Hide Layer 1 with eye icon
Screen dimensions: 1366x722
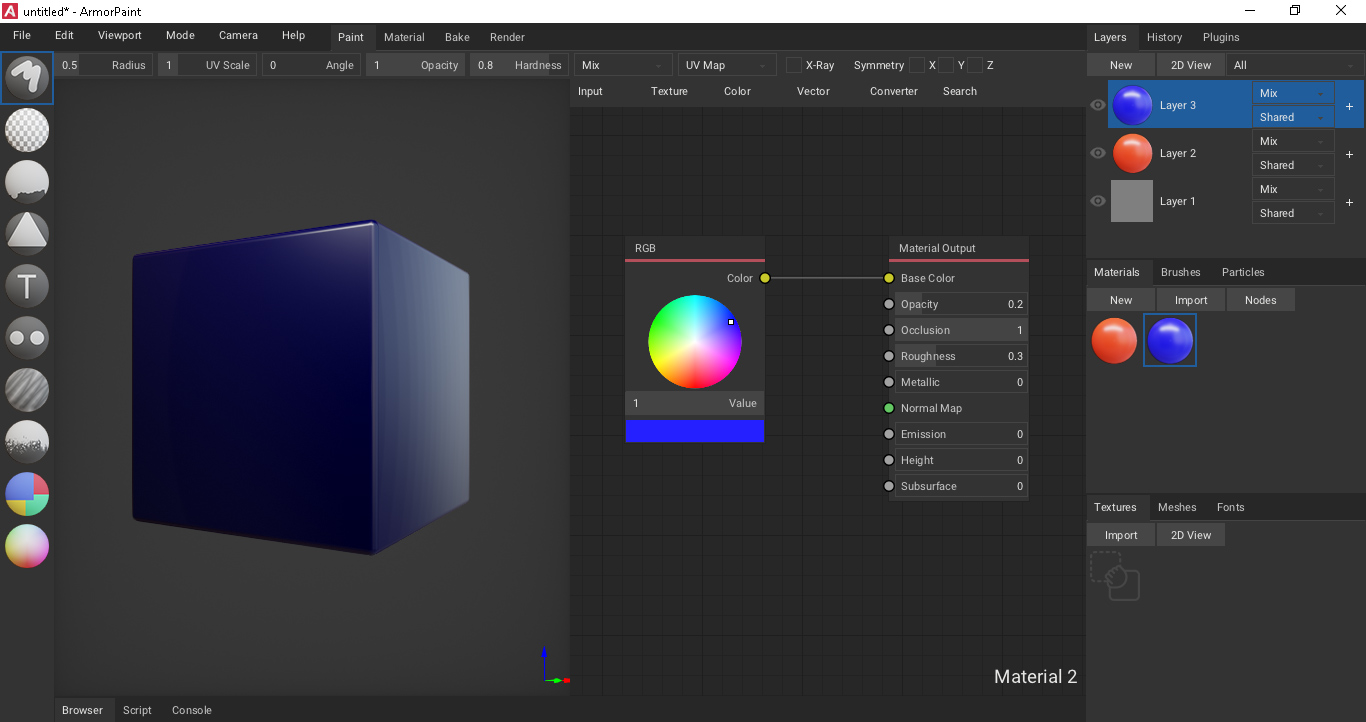pos(1098,201)
